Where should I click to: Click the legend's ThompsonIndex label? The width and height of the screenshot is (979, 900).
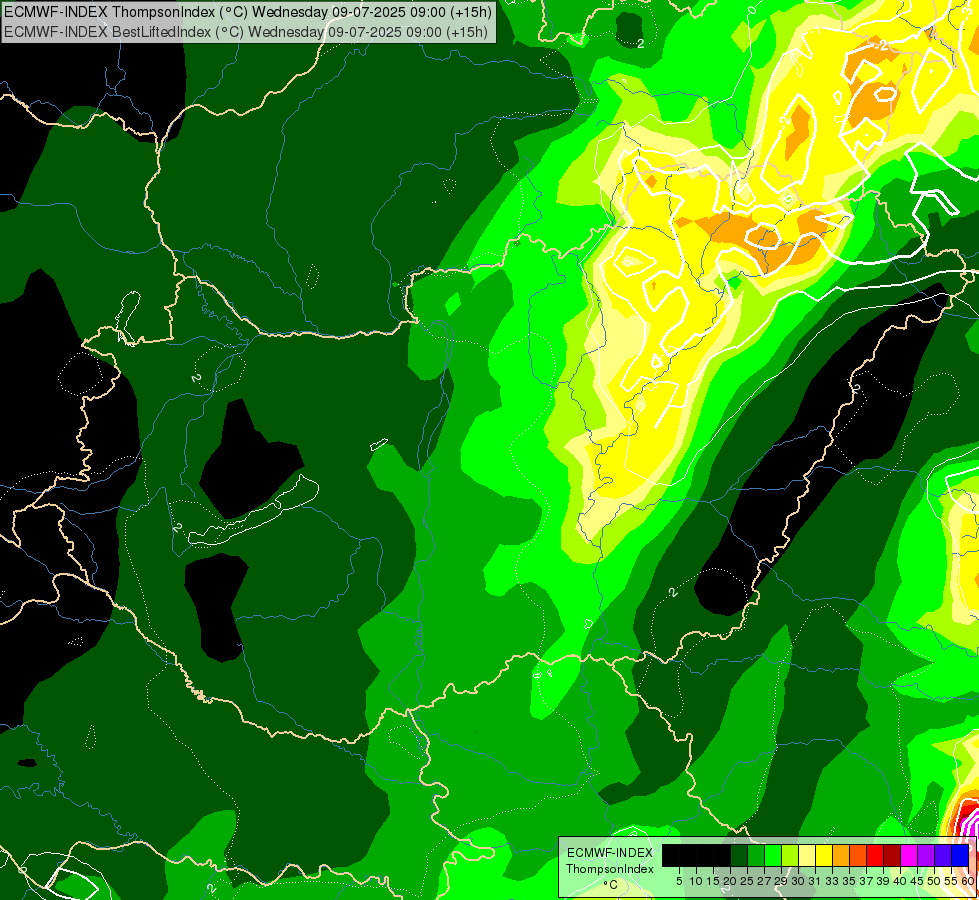coord(610,869)
